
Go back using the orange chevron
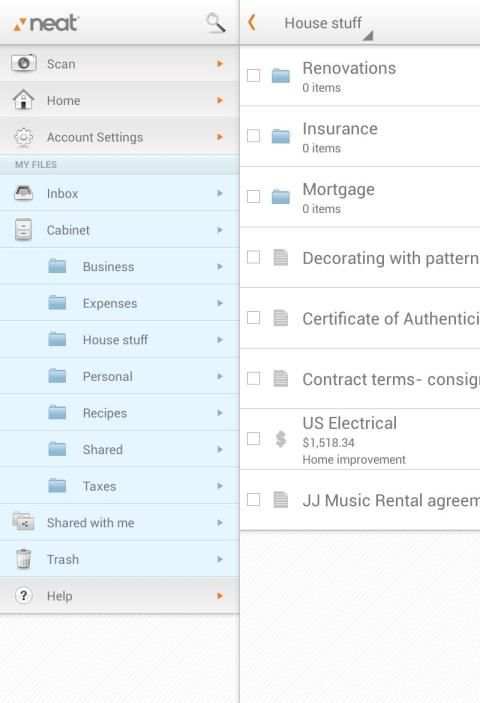(x=252, y=22)
